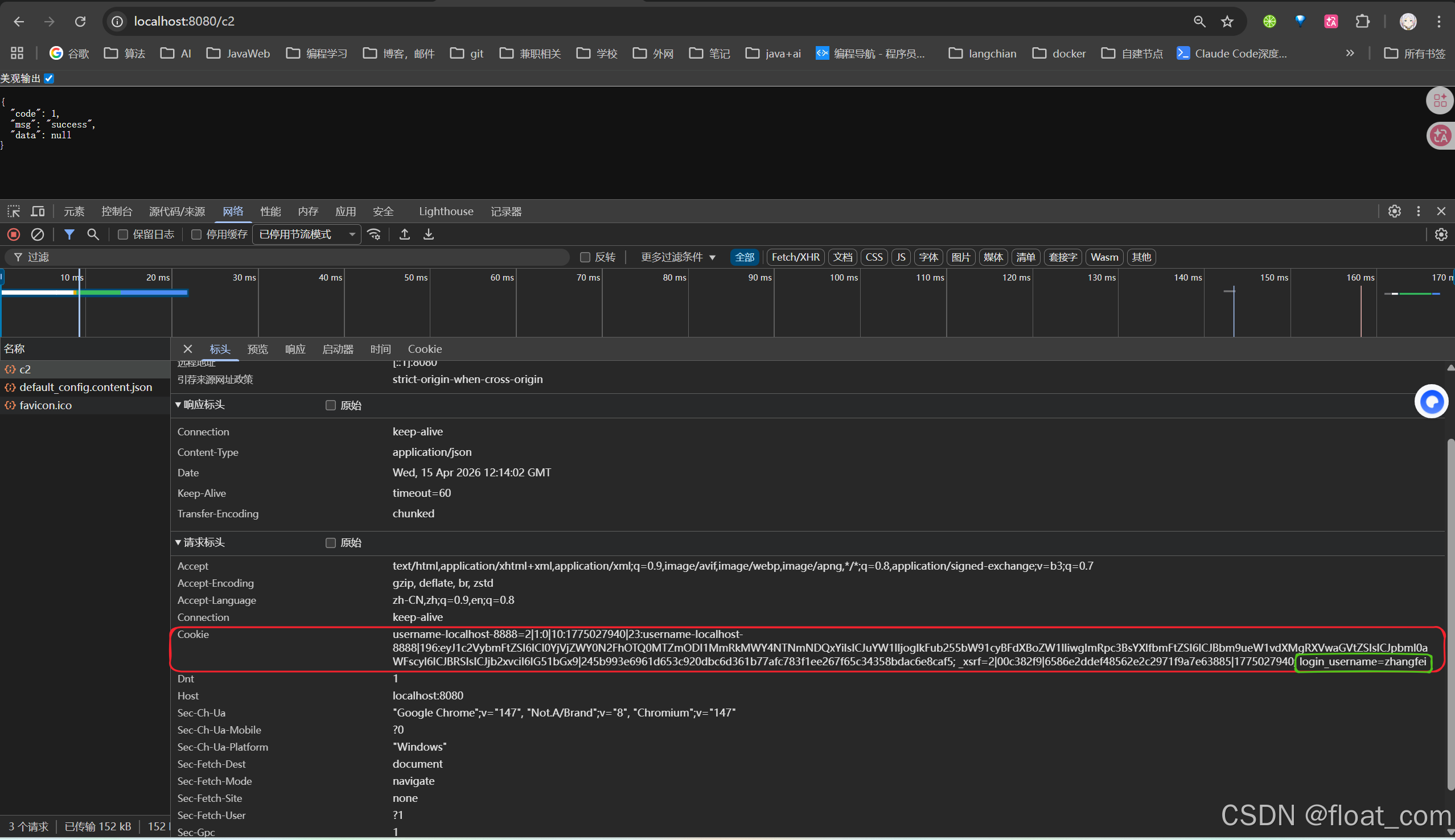Open the inspect element picker tool
1455x840 pixels.
coord(14,211)
